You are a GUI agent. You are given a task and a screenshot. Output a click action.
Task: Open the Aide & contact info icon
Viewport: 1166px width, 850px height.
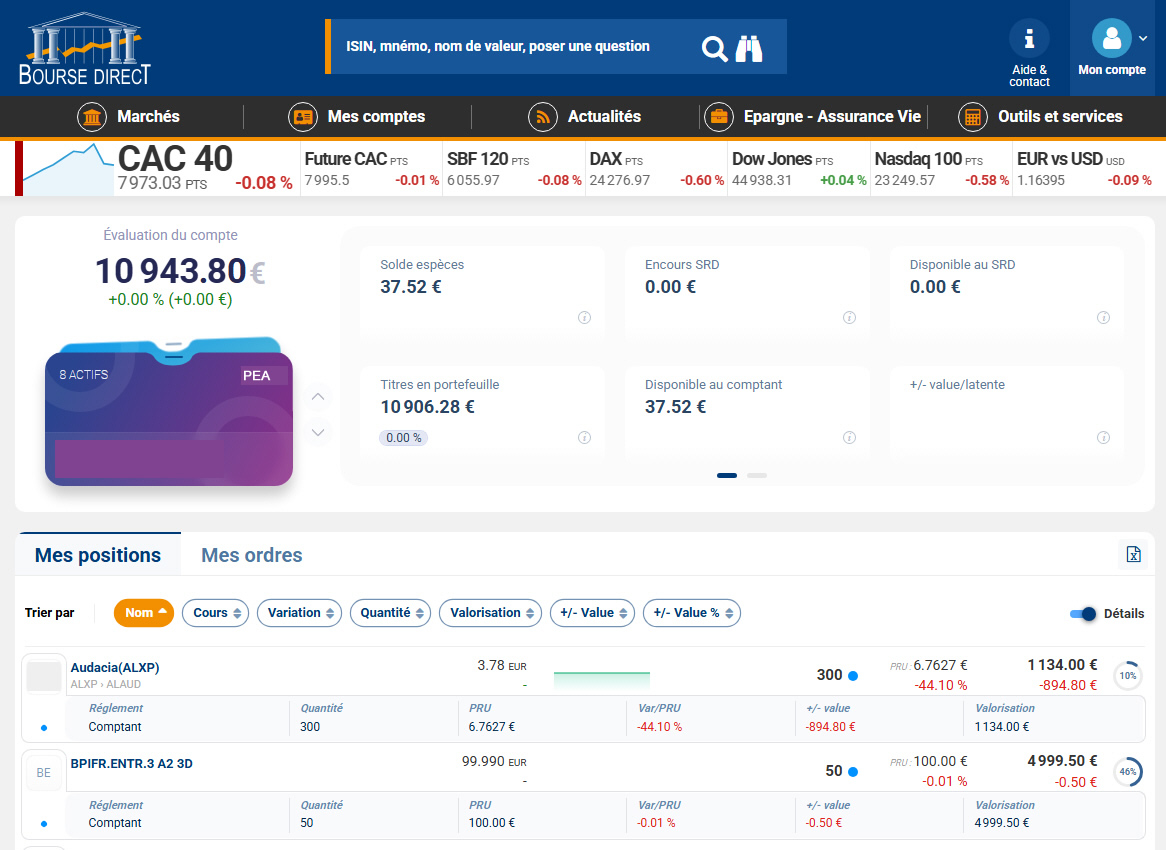pos(1029,38)
